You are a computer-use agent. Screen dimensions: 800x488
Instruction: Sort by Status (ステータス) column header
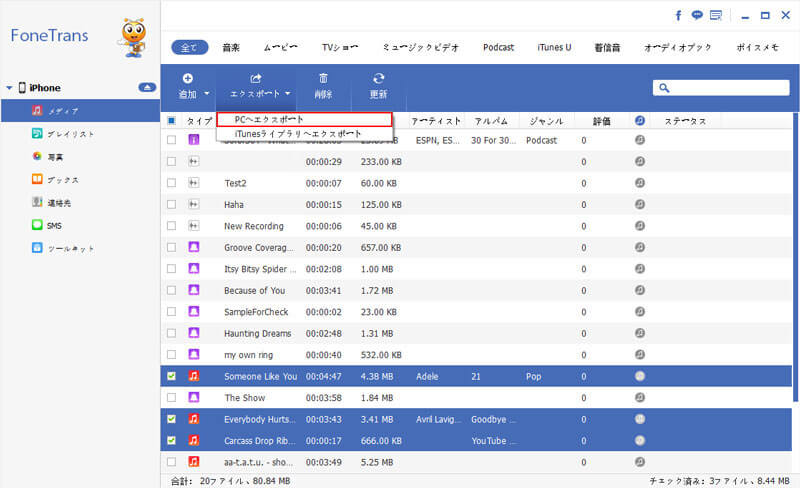pyautogui.click(x=685, y=121)
